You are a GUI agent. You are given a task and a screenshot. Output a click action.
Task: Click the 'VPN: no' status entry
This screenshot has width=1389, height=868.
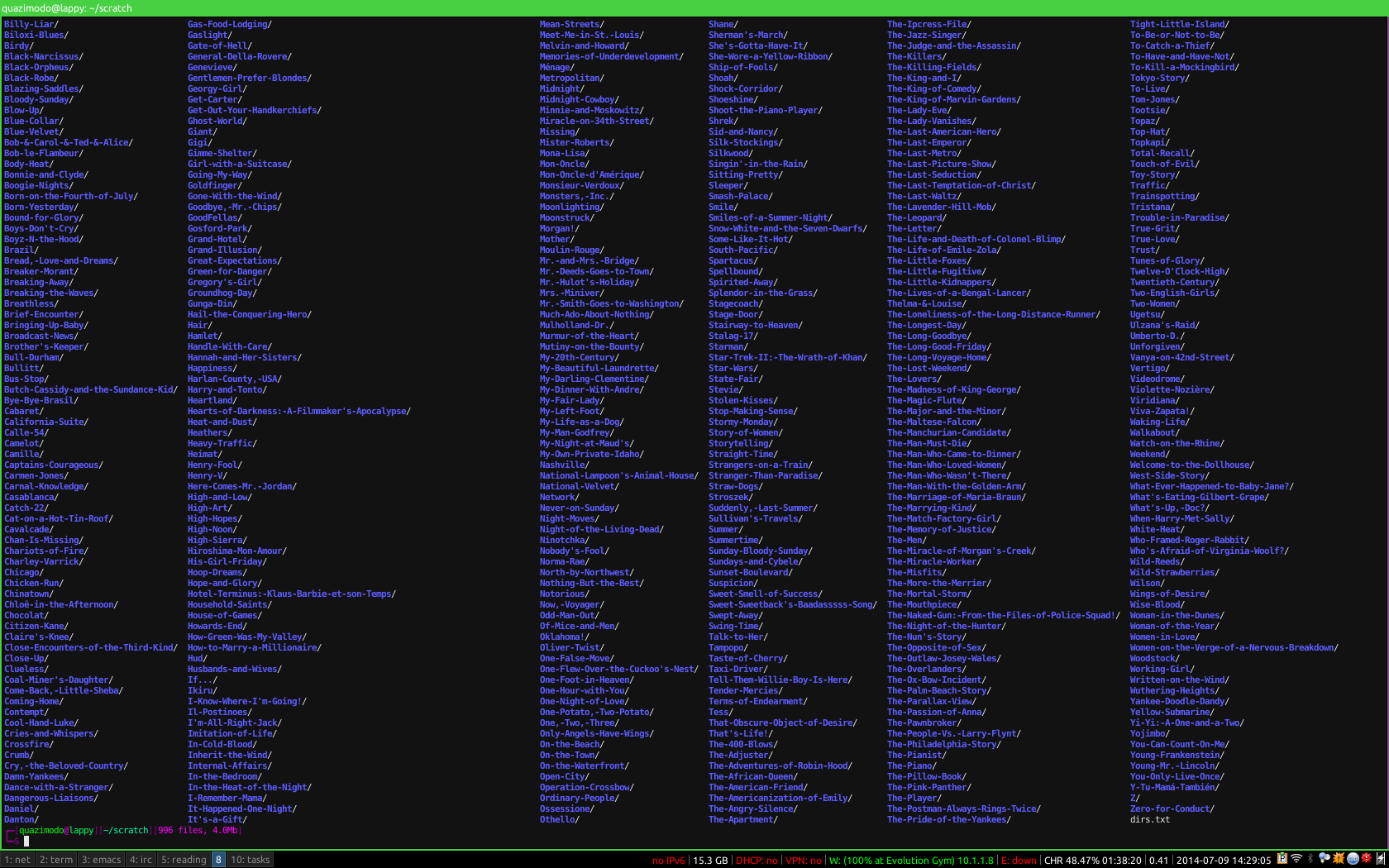[x=804, y=861]
